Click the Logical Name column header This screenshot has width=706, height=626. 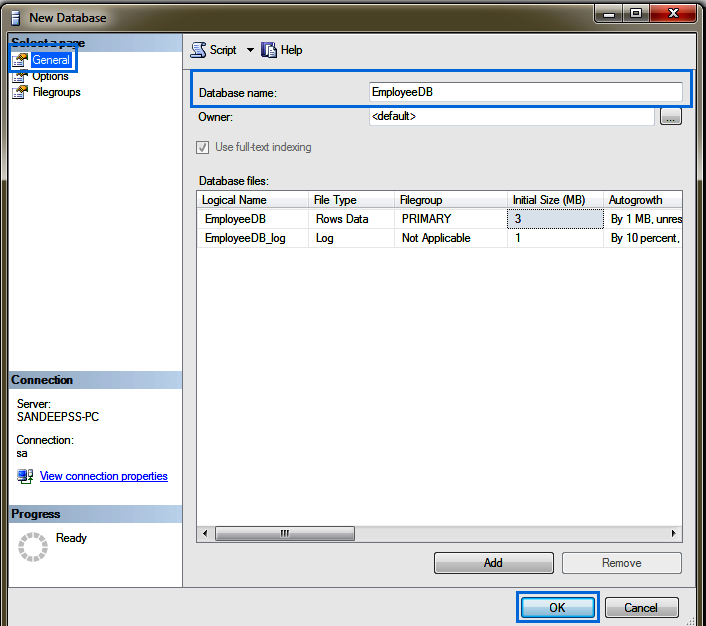coord(252,200)
